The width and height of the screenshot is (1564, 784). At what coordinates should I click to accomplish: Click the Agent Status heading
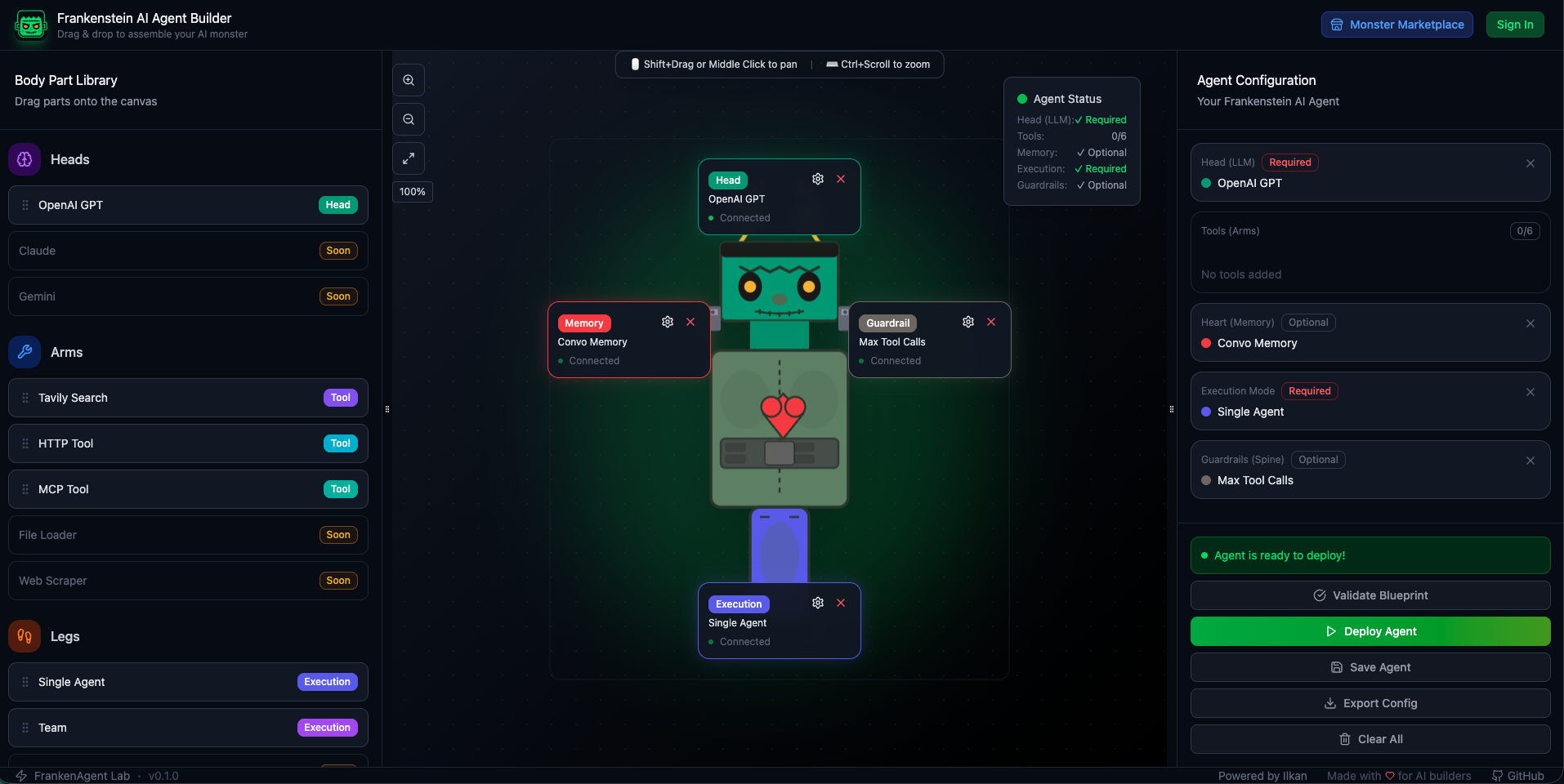(x=1067, y=99)
